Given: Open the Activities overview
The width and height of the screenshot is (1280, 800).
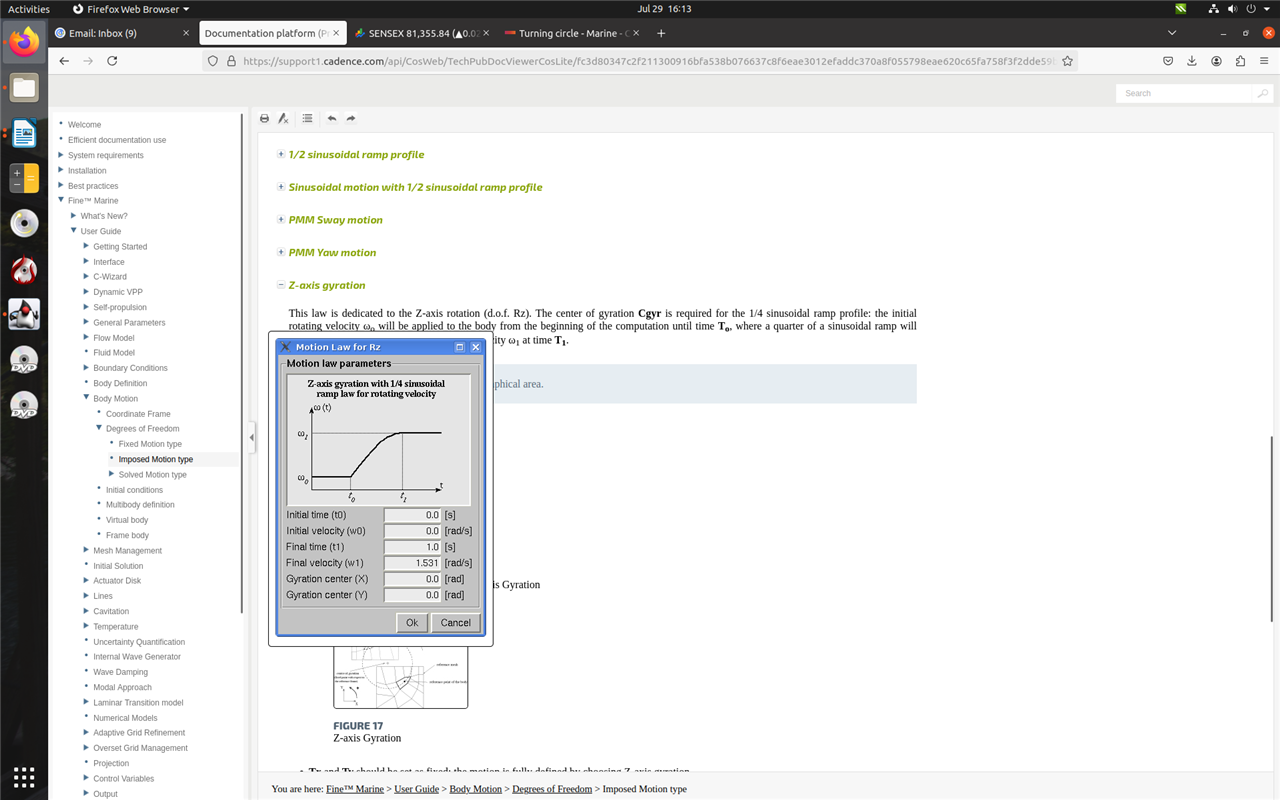Looking at the screenshot, I should point(29,9).
